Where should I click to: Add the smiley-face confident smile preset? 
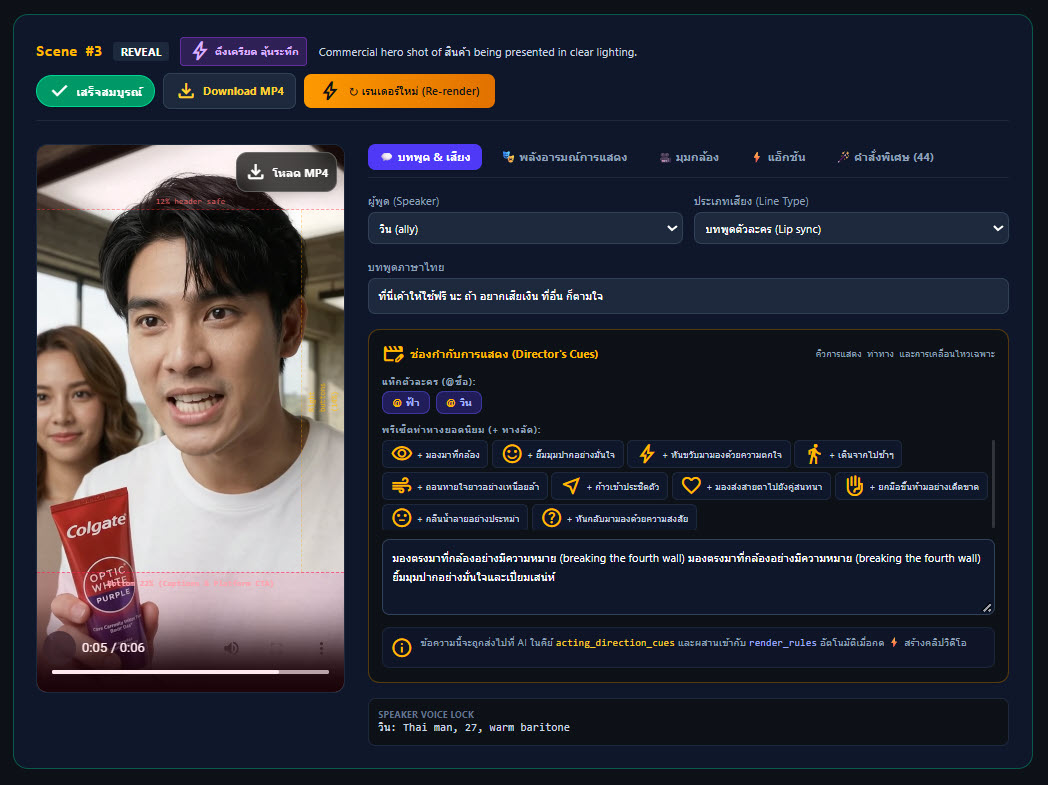point(558,454)
